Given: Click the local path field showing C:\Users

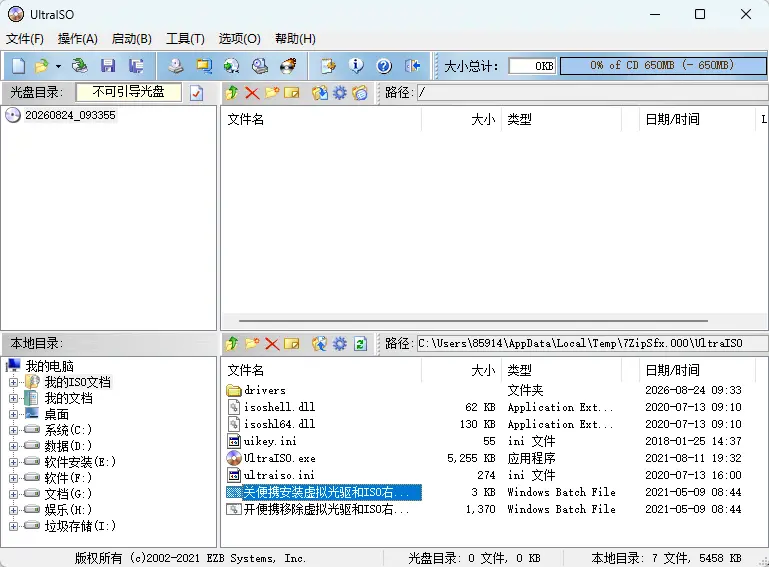Looking at the screenshot, I should pos(592,343).
